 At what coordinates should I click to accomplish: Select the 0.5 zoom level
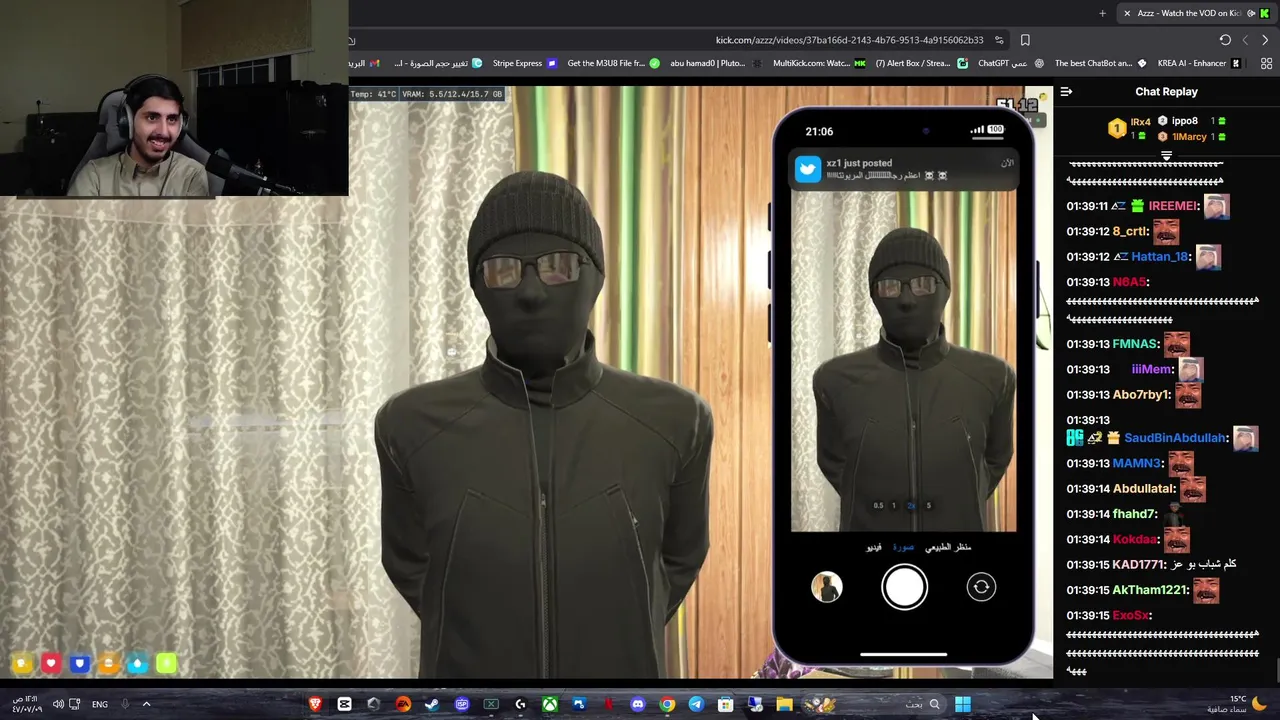coord(878,506)
